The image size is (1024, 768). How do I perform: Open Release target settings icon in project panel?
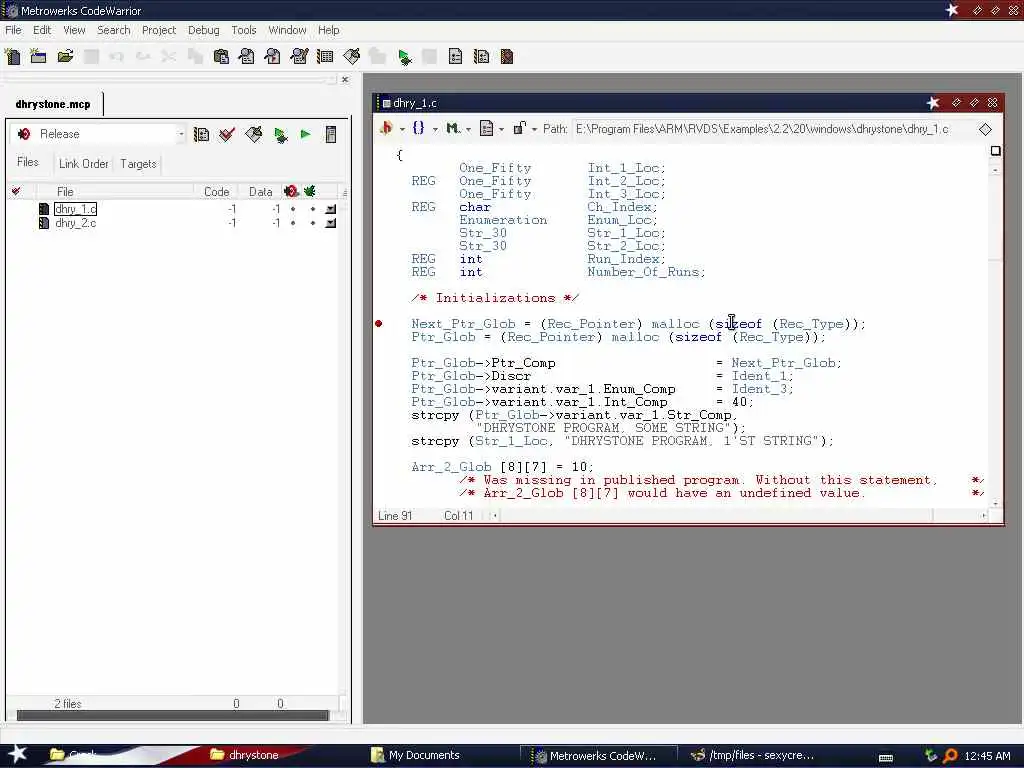tap(201, 135)
